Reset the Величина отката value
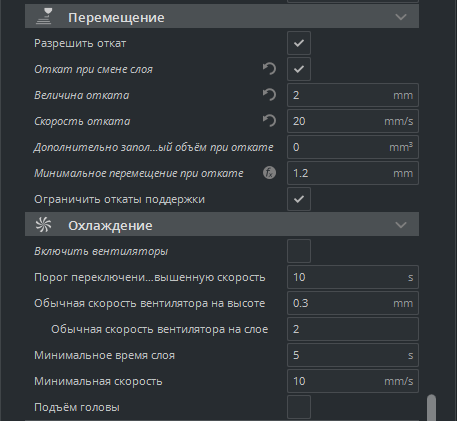 tap(269, 95)
